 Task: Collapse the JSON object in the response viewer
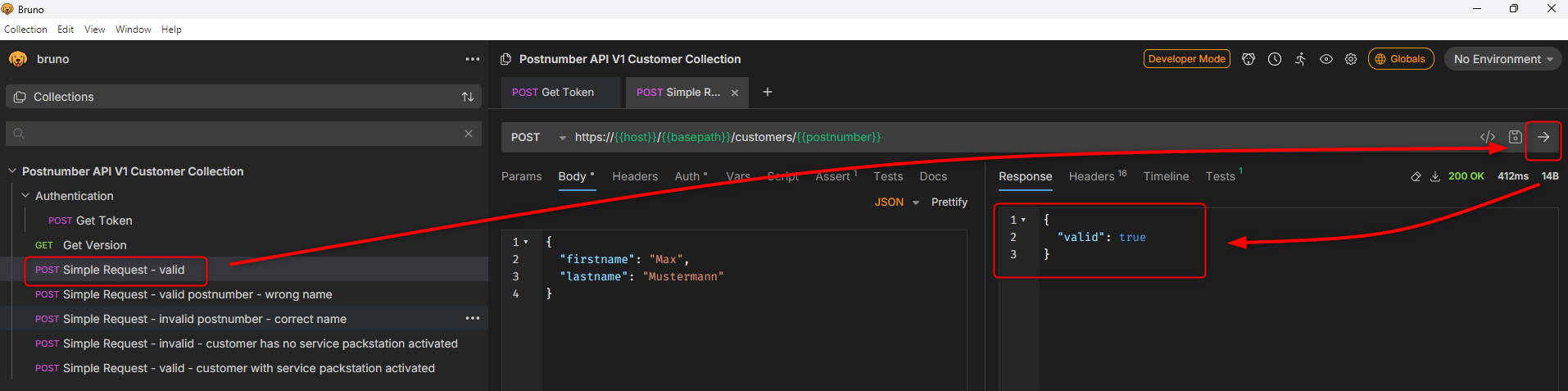[x=1023, y=221]
